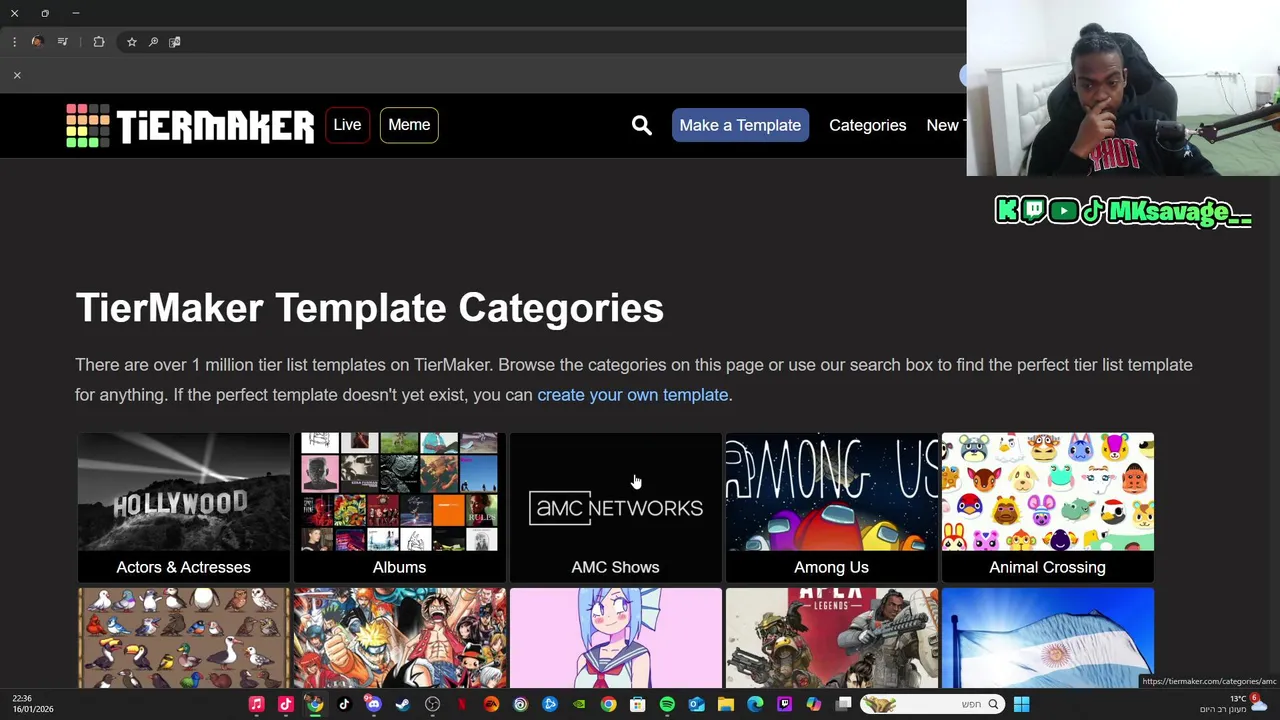This screenshot has width=1280, height=720.
Task: Launch Steam from the taskbar
Action: click(402, 704)
